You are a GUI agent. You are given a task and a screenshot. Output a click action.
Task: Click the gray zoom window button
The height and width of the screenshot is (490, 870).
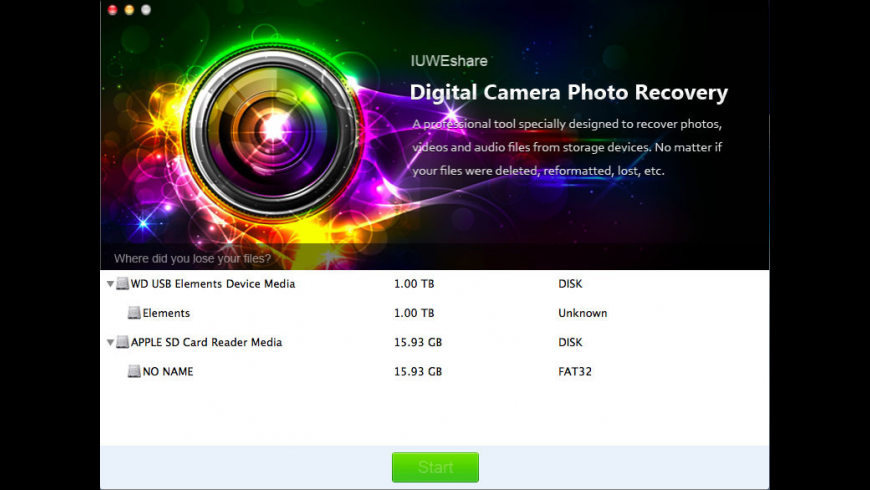tap(146, 10)
